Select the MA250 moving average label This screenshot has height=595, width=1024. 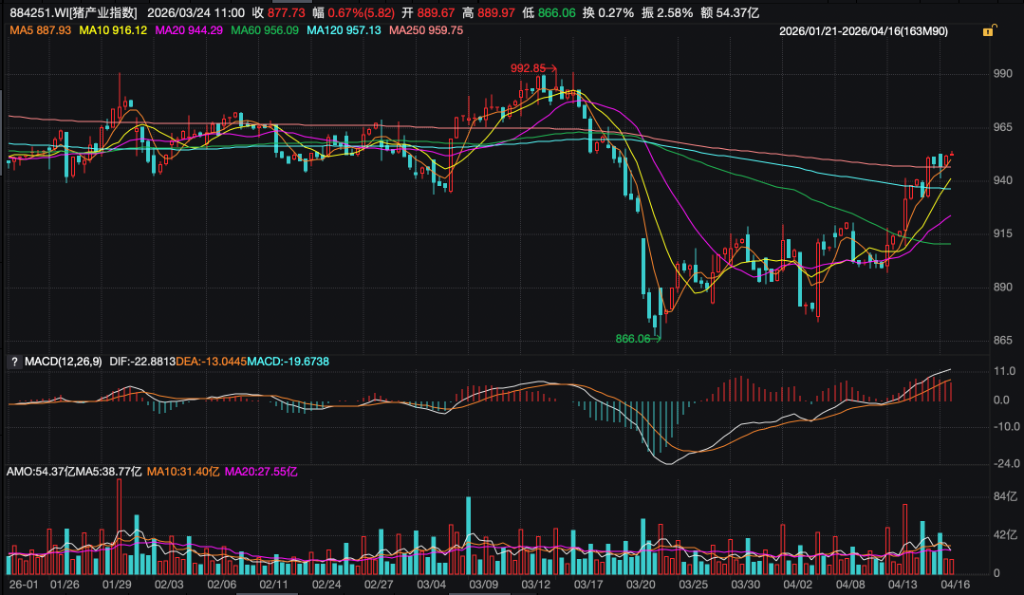click(x=426, y=32)
